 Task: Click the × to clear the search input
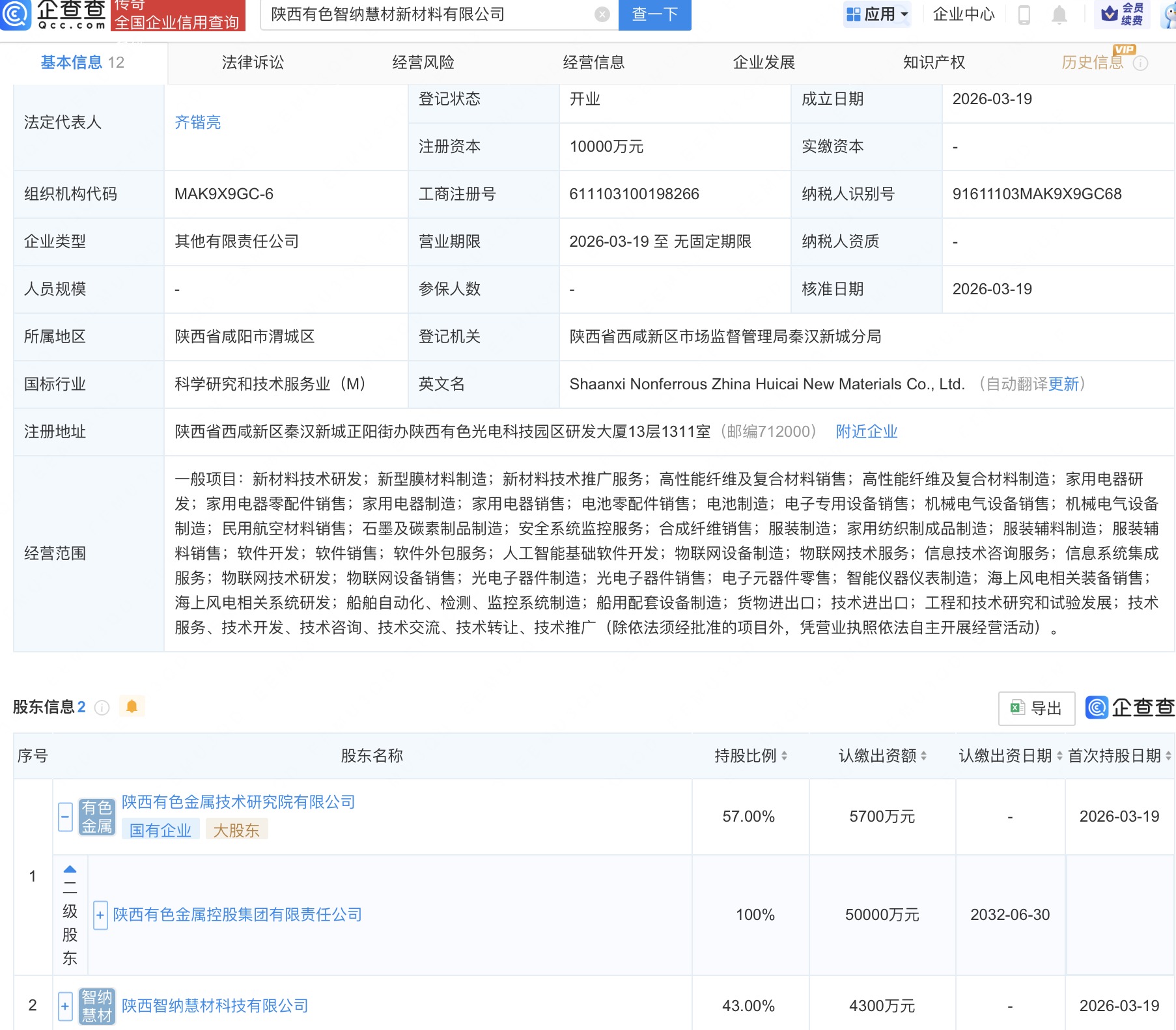[601, 14]
